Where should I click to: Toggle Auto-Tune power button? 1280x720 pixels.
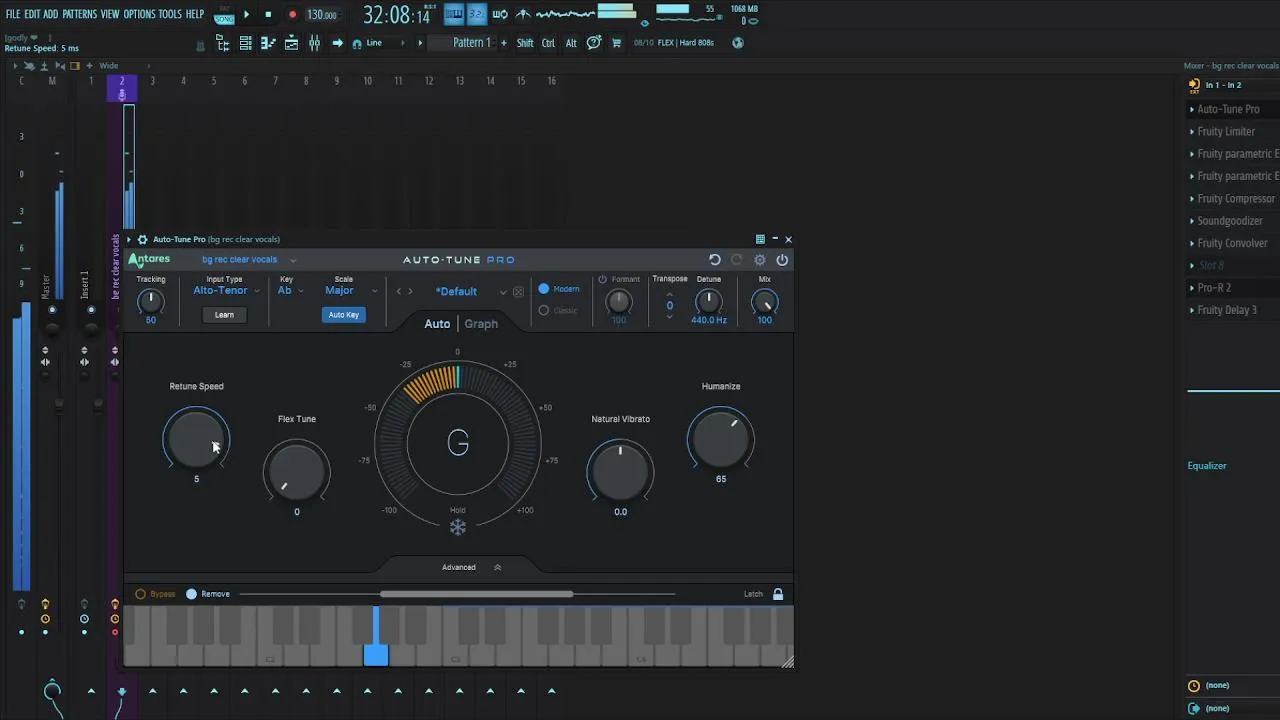pos(782,260)
